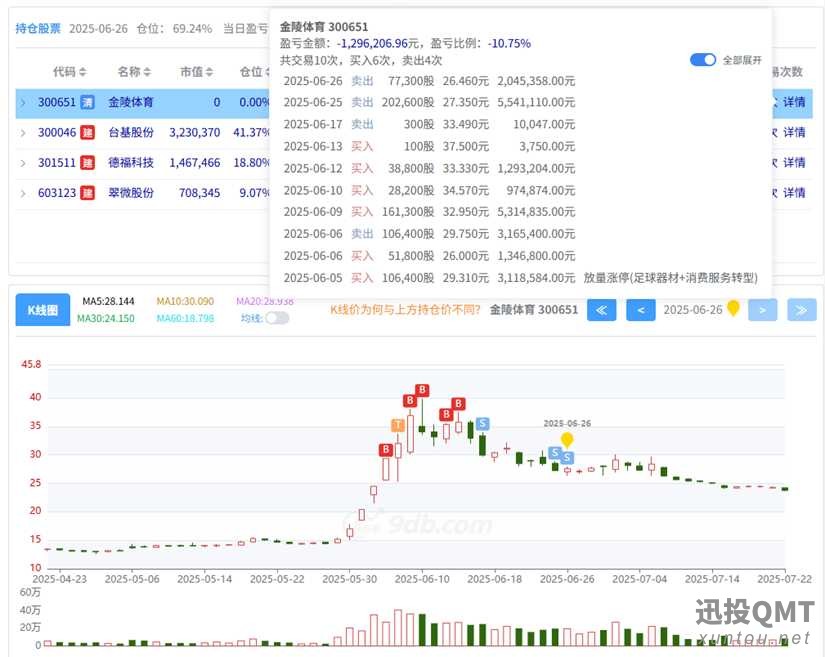Select the K线图 tab button
The image size is (825, 657).
point(43,310)
